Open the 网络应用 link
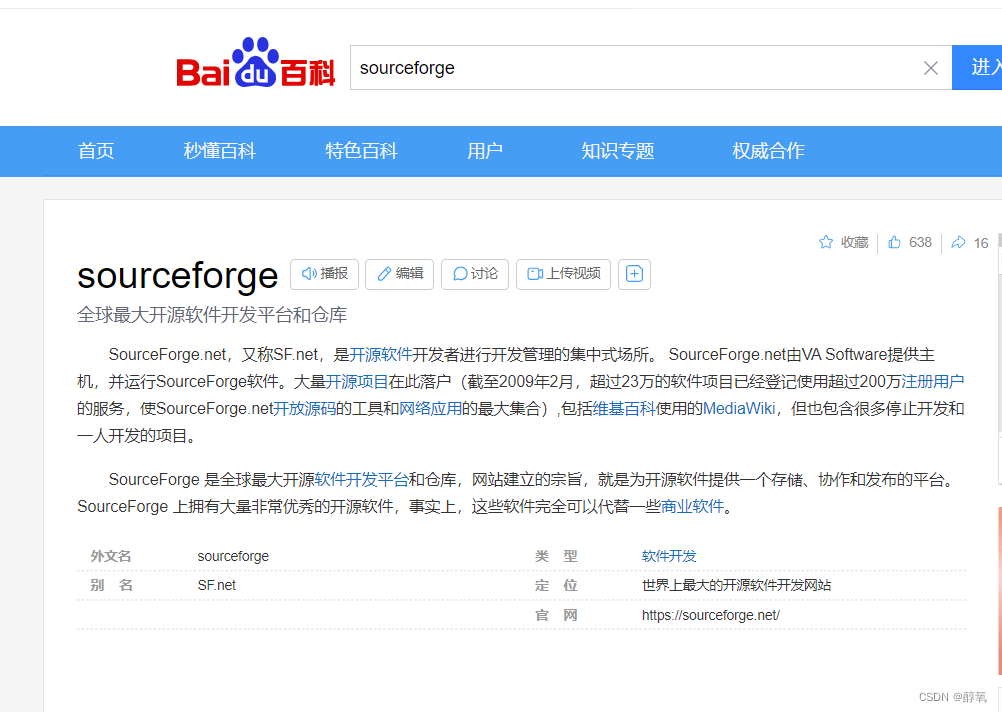Viewport: 1002px width, 712px height. pos(431,408)
